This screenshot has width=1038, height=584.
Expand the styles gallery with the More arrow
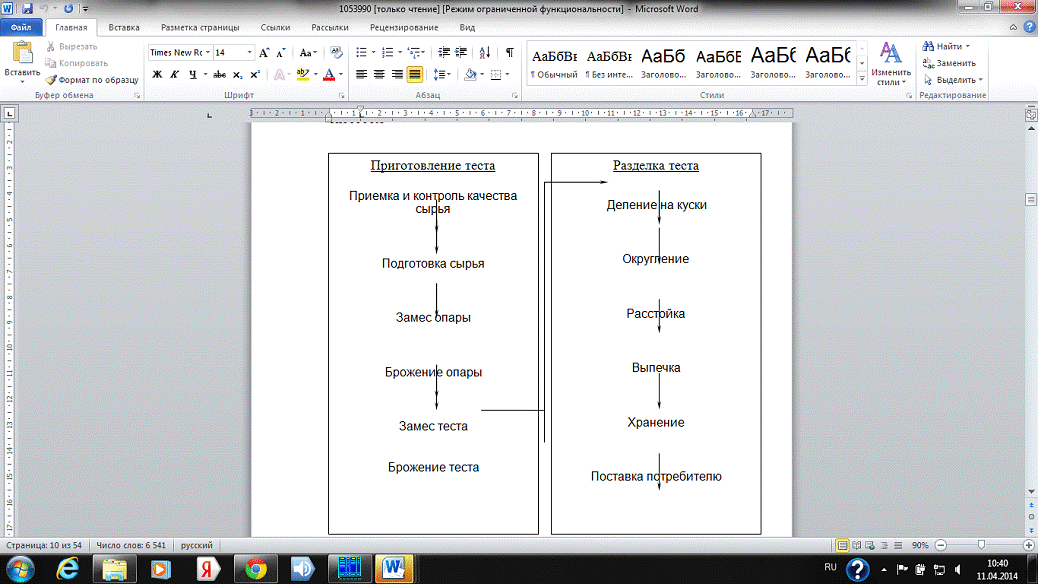pos(863,82)
